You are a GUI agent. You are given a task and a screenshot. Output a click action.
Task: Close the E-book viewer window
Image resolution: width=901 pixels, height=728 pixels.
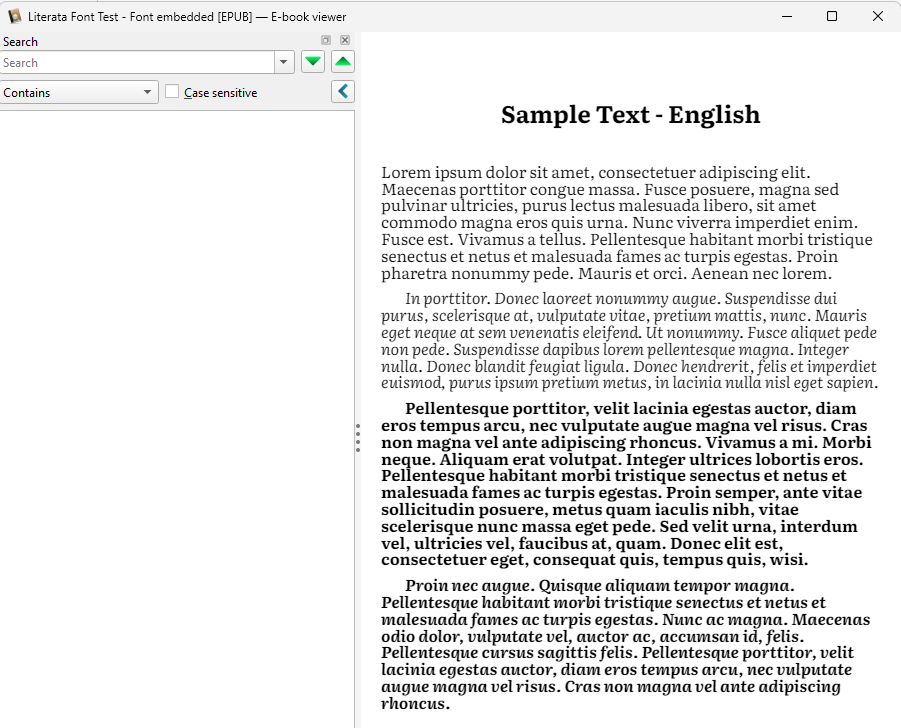tap(878, 16)
